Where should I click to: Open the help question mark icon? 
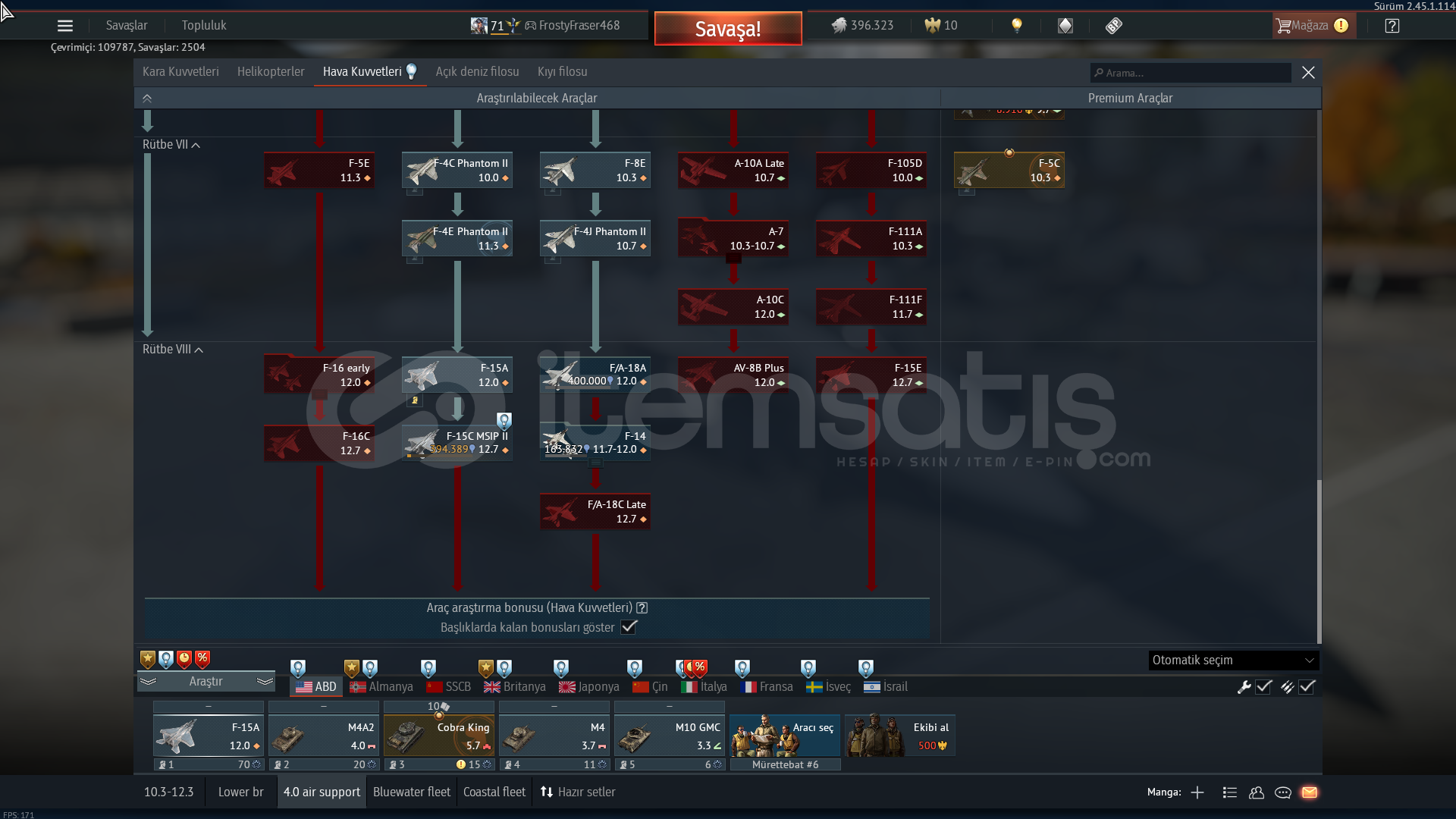point(1392,26)
